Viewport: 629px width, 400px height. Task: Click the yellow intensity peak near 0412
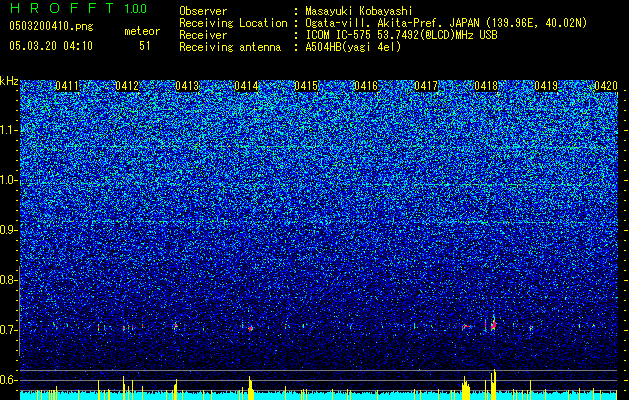click(x=124, y=388)
